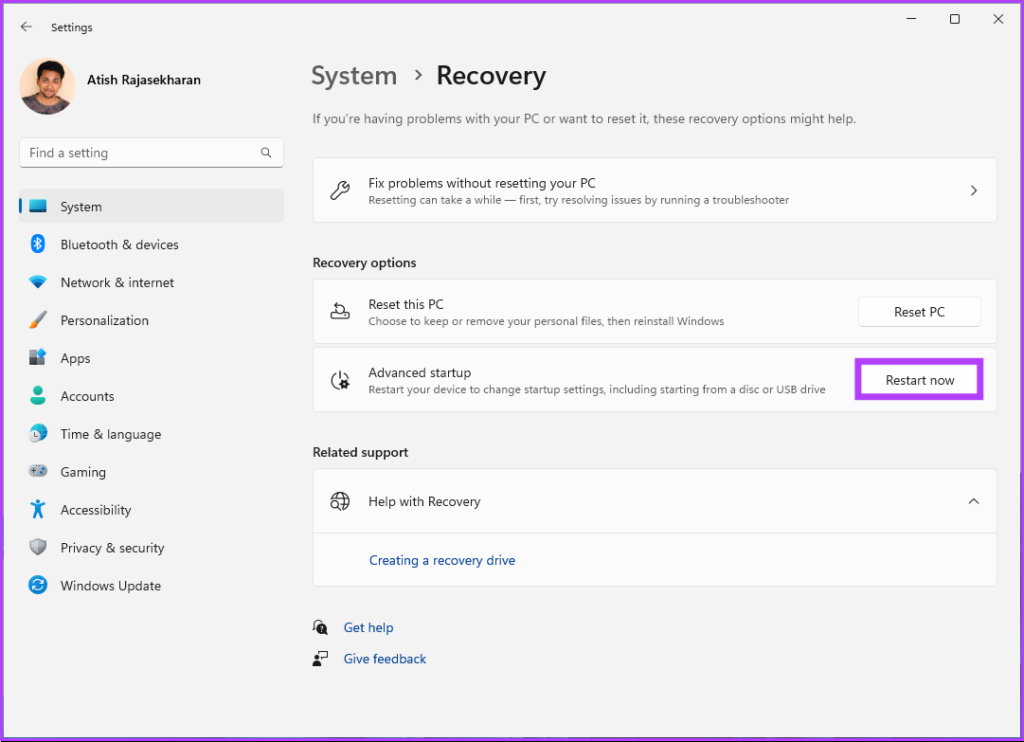Go to Bluetooth & devices settings
This screenshot has height=742, width=1024.
pyautogui.click(x=120, y=244)
